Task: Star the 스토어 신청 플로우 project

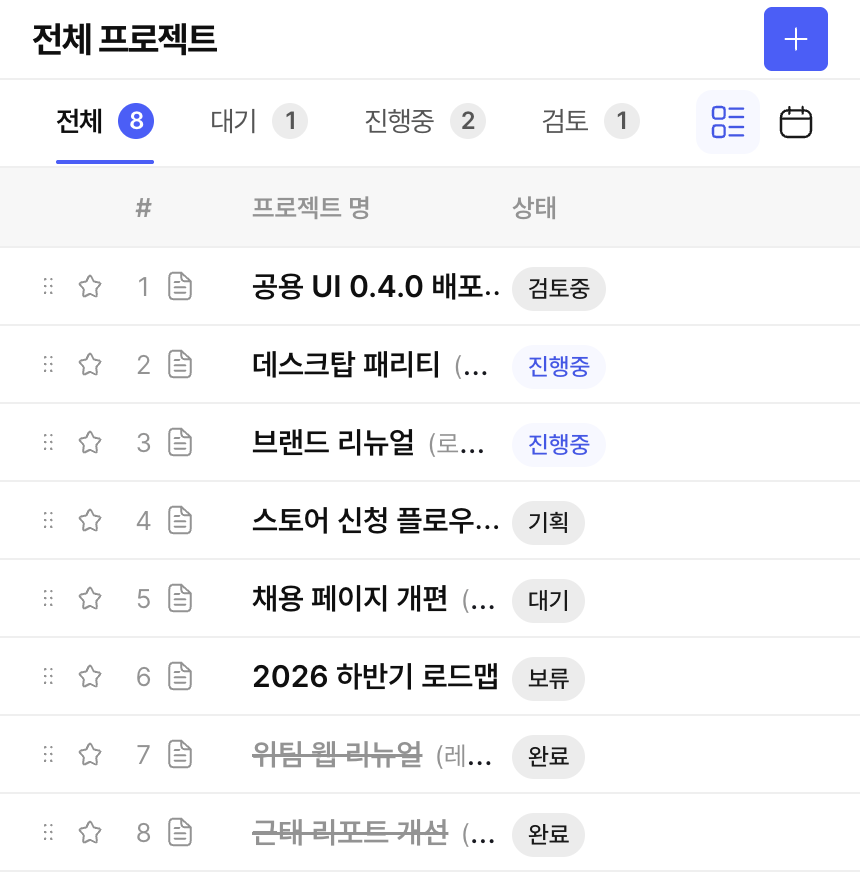Action: 90,520
